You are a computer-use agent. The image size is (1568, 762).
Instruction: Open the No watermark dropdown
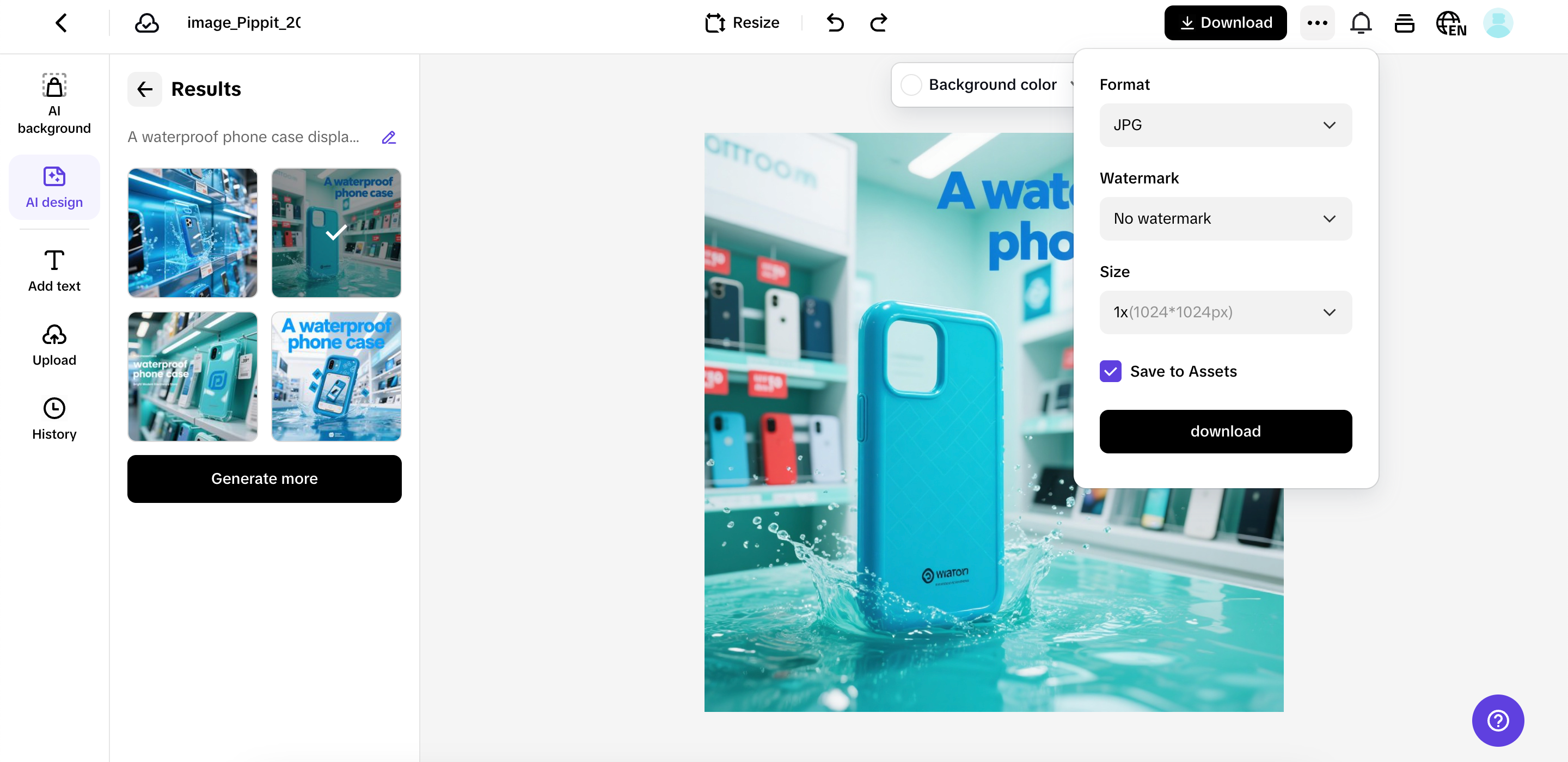click(x=1226, y=218)
